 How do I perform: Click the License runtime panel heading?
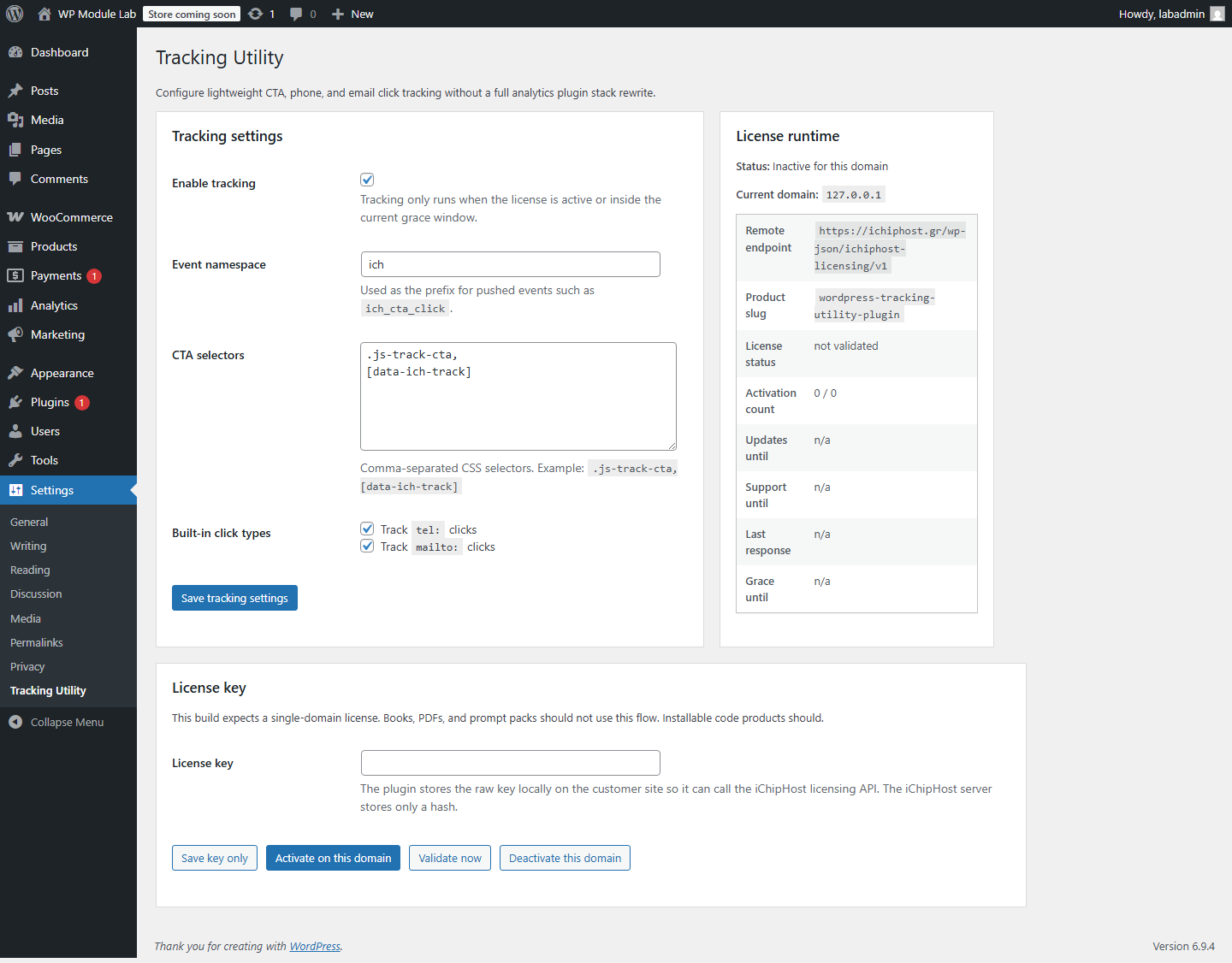(x=787, y=136)
